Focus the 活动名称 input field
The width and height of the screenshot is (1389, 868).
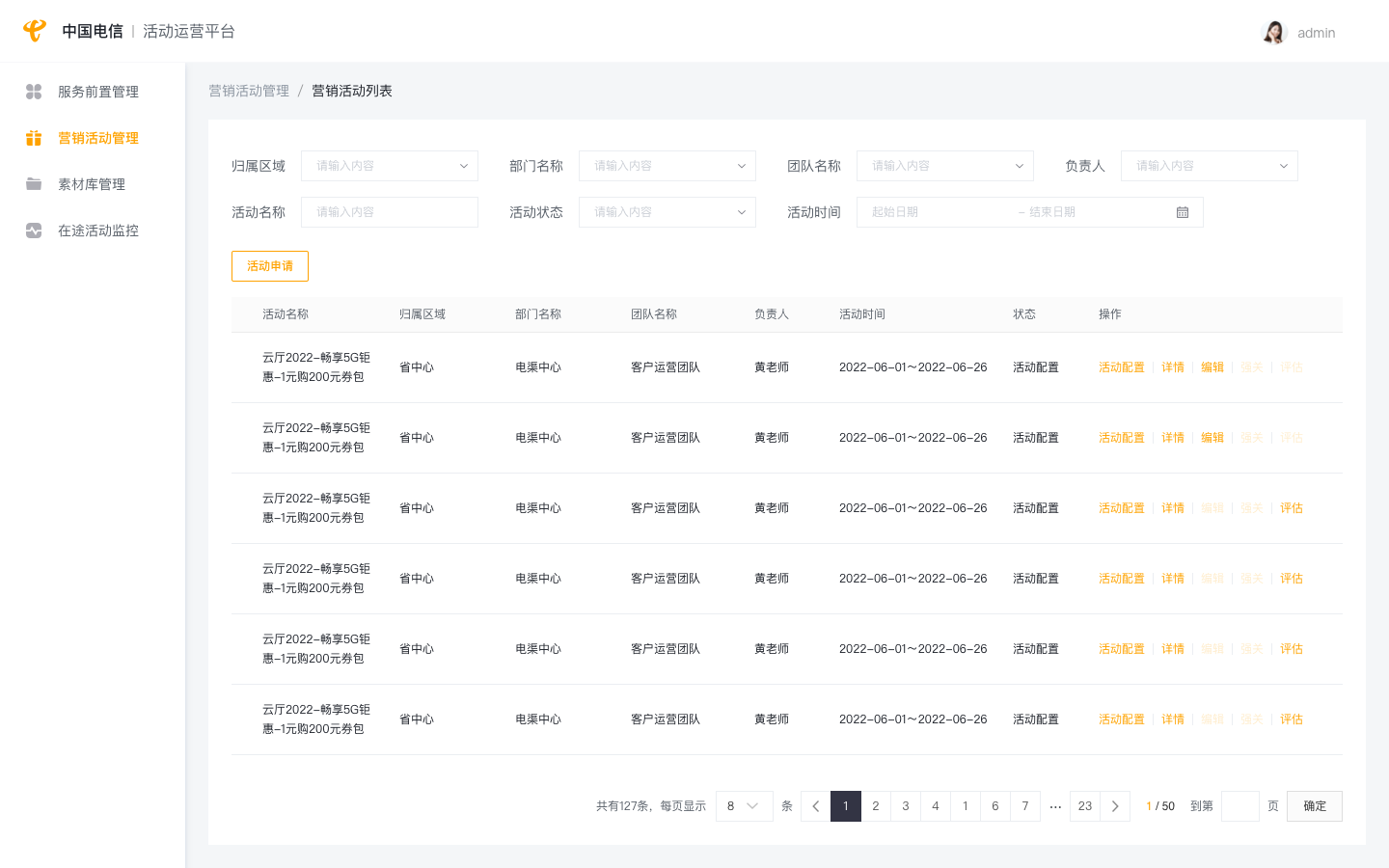(390, 212)
